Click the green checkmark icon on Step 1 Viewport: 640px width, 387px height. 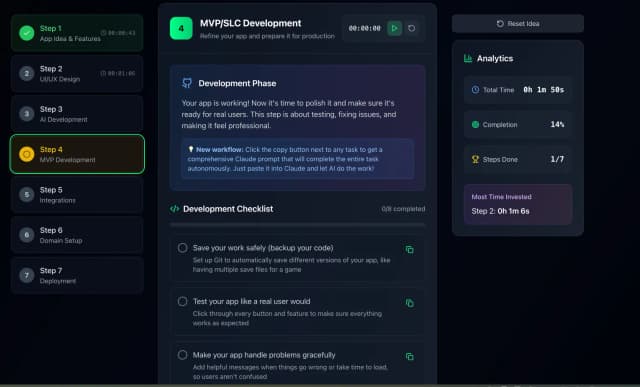pyautogui.click(x=27, y=33)
